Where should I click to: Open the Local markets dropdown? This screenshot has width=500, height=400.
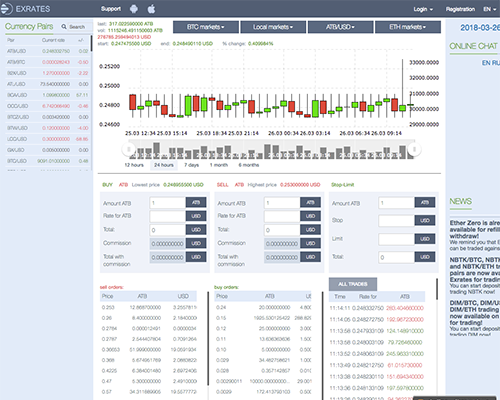click(x=273, y=27)
